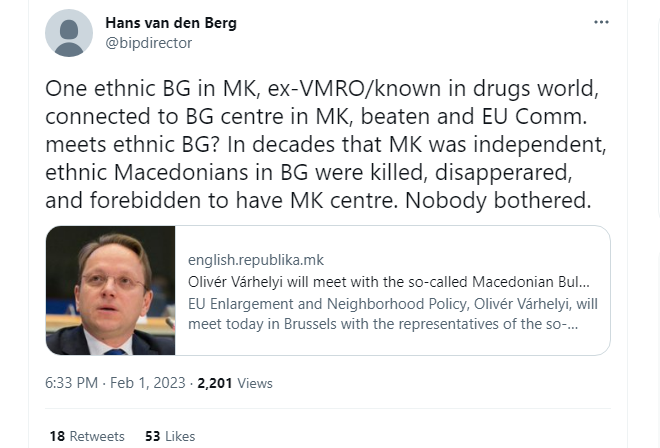Screen dimensions: 660x448
Task: Open the 'Olivér Várhelyi will meet' headline
Action: pyautogui.click(x=390, y=281)
